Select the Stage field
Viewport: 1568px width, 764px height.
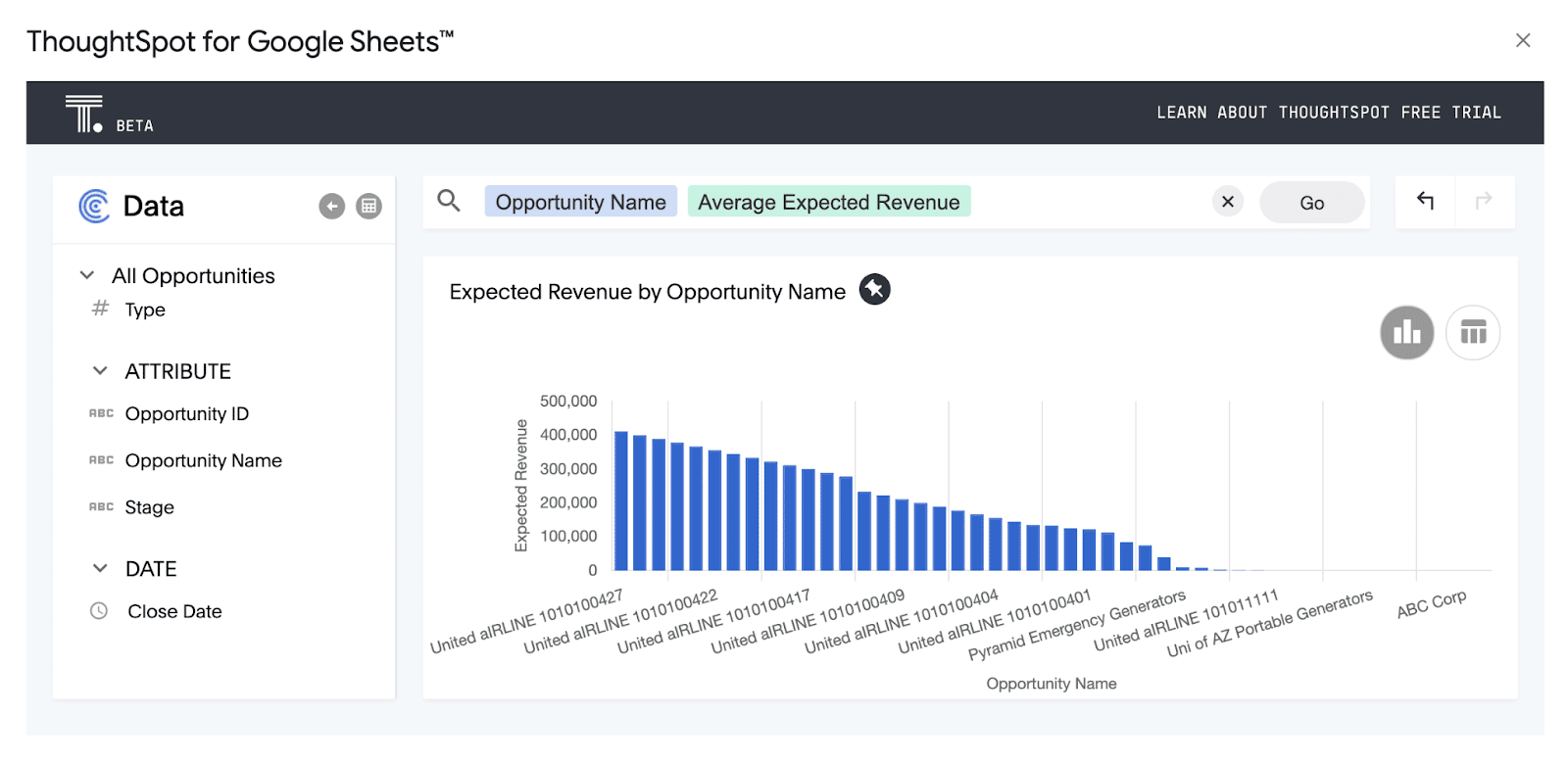[x=150, y=507]
